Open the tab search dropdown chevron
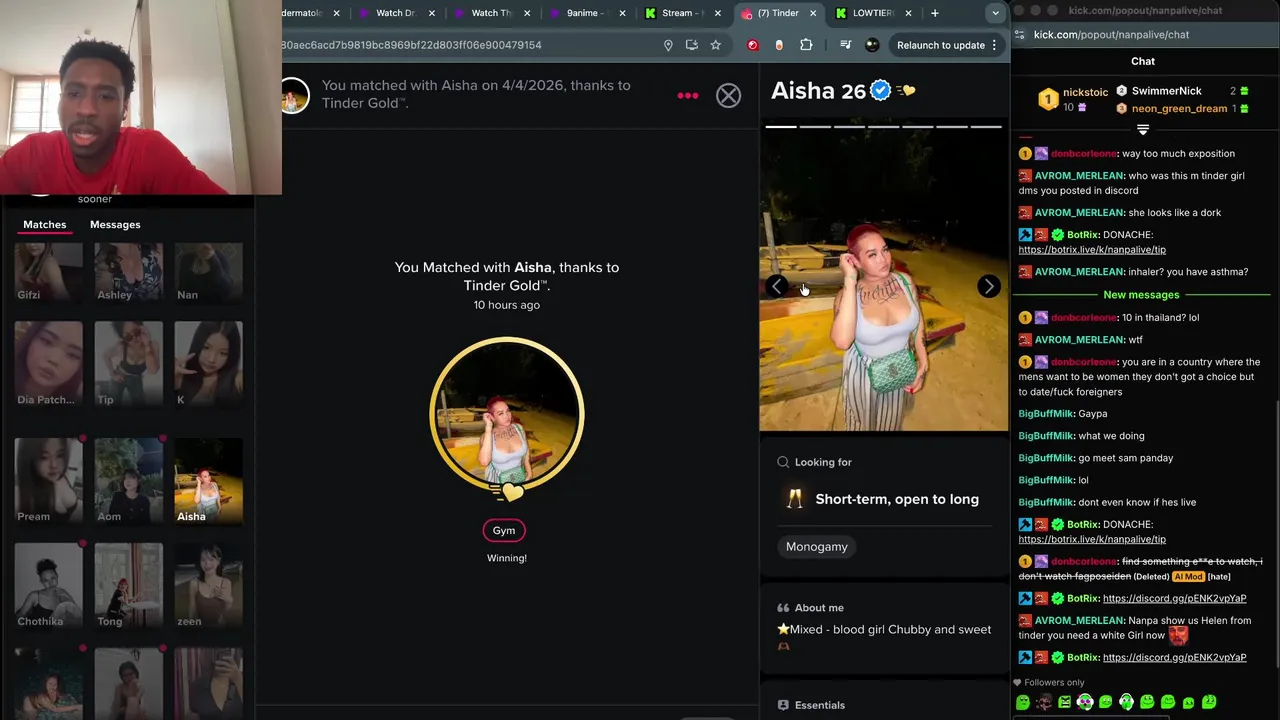The height and width of the screenshot is (720, 1280). pos(995,13)
